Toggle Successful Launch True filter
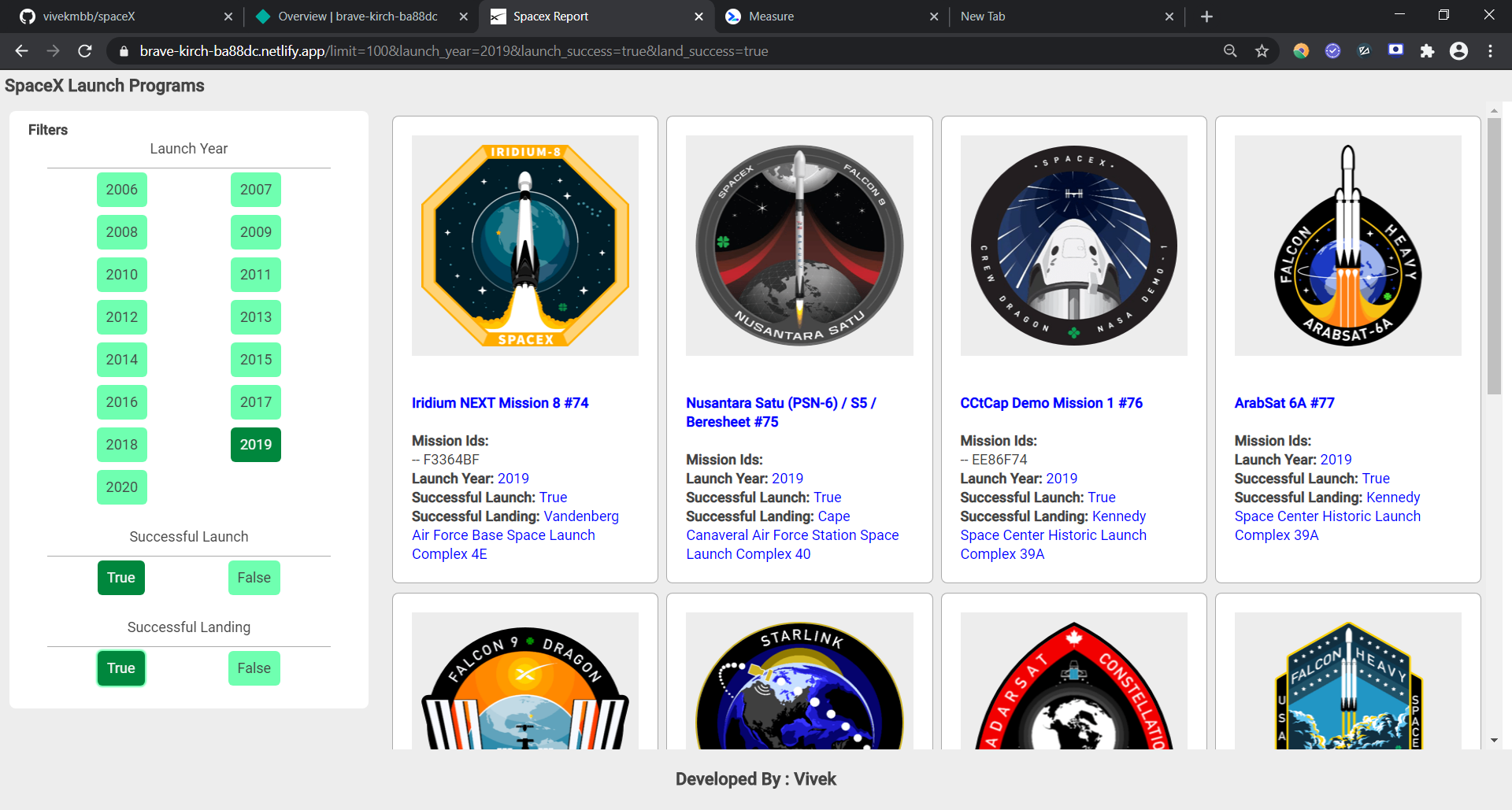 121,578
